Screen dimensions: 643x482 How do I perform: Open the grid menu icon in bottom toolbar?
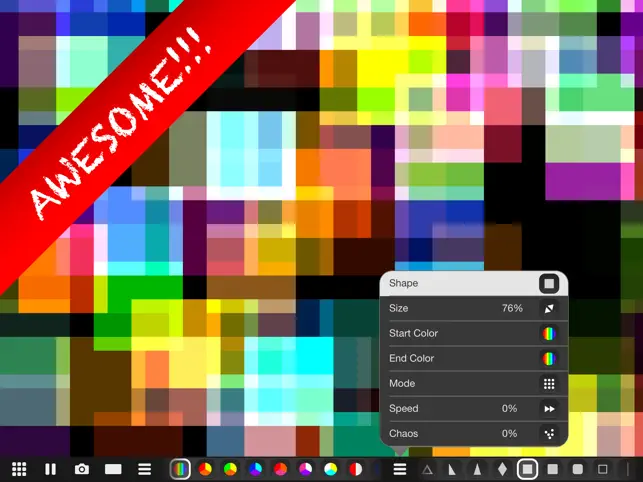tap(19, 469)
